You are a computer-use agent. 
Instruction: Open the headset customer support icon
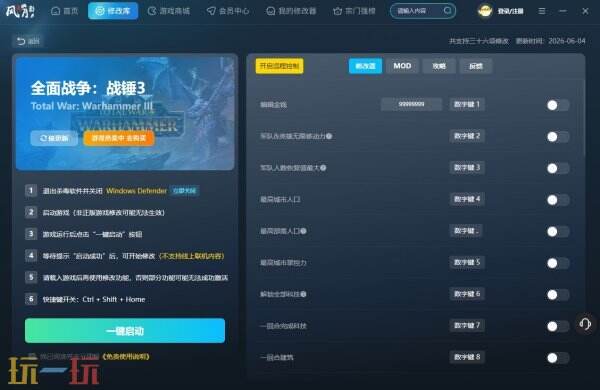585,324
